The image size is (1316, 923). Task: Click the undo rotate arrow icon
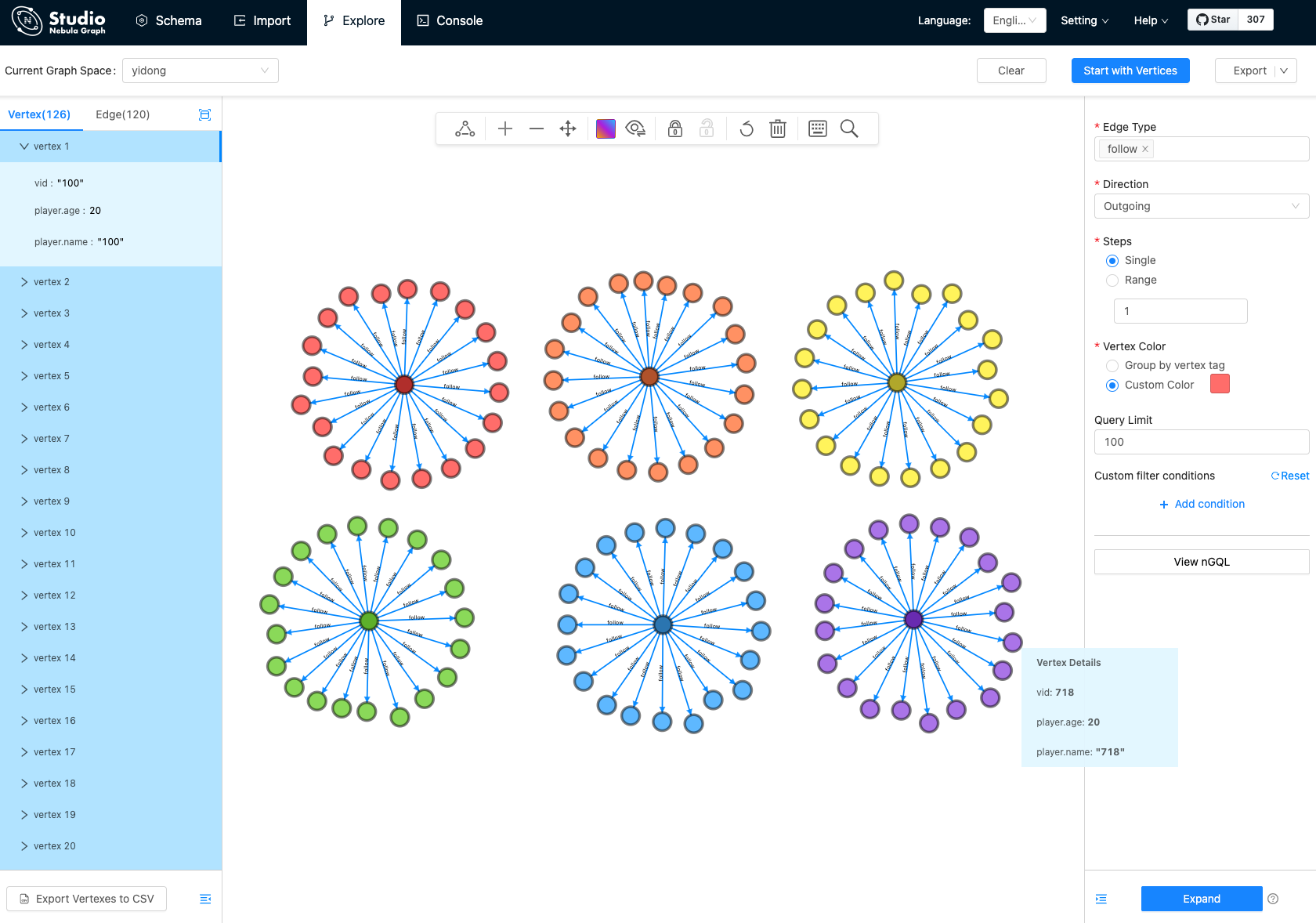pos(747,128)
